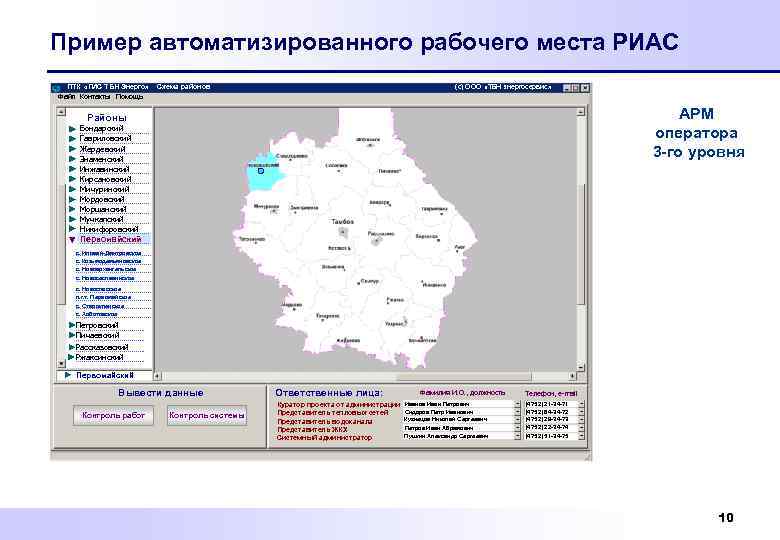780x540 pixels.
Task: Open the п.г.т. Первомайское settlement entry
Action: [103, 297]
